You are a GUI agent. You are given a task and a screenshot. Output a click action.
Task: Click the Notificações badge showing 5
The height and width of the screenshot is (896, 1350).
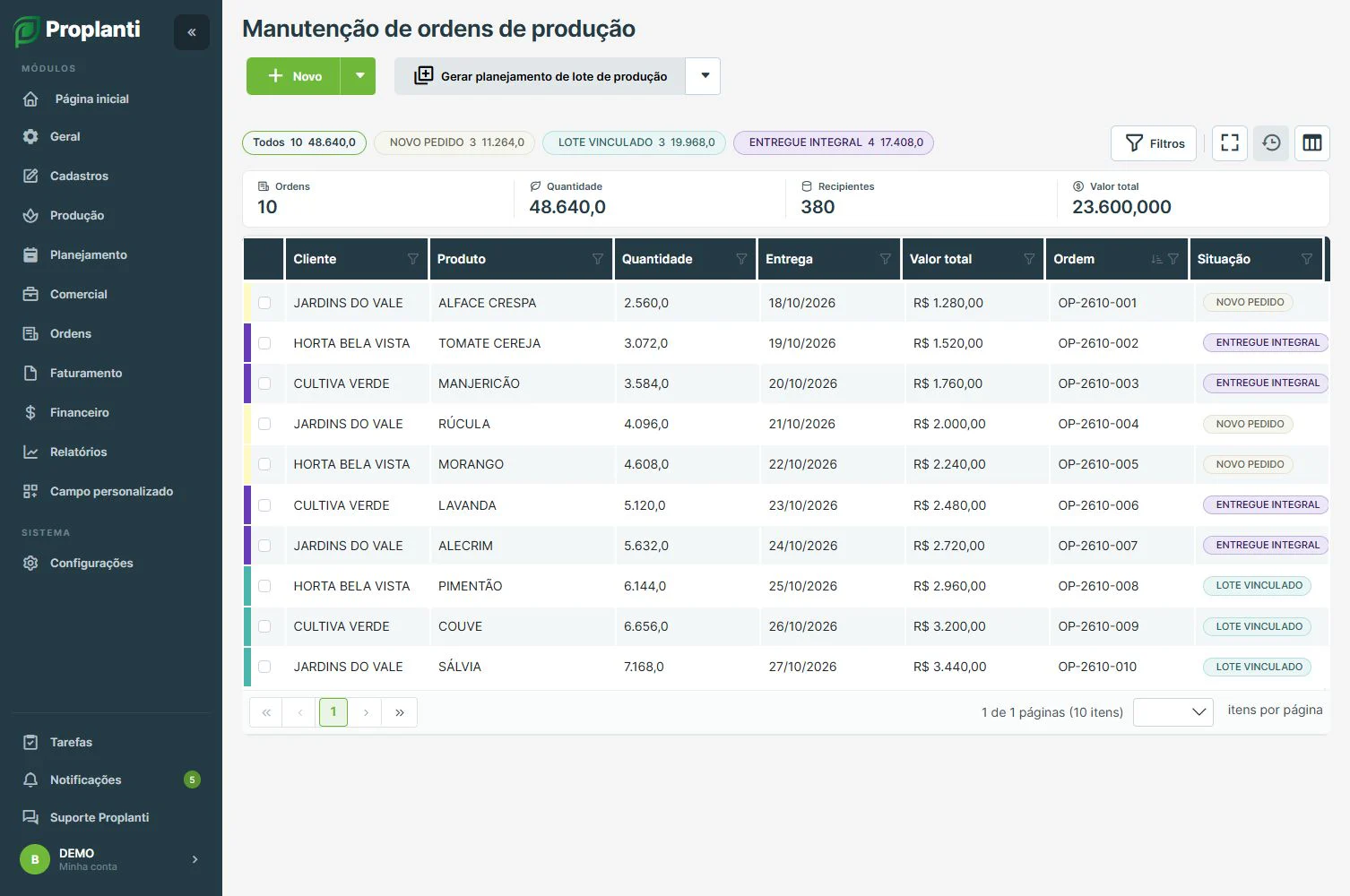(192, 780)
